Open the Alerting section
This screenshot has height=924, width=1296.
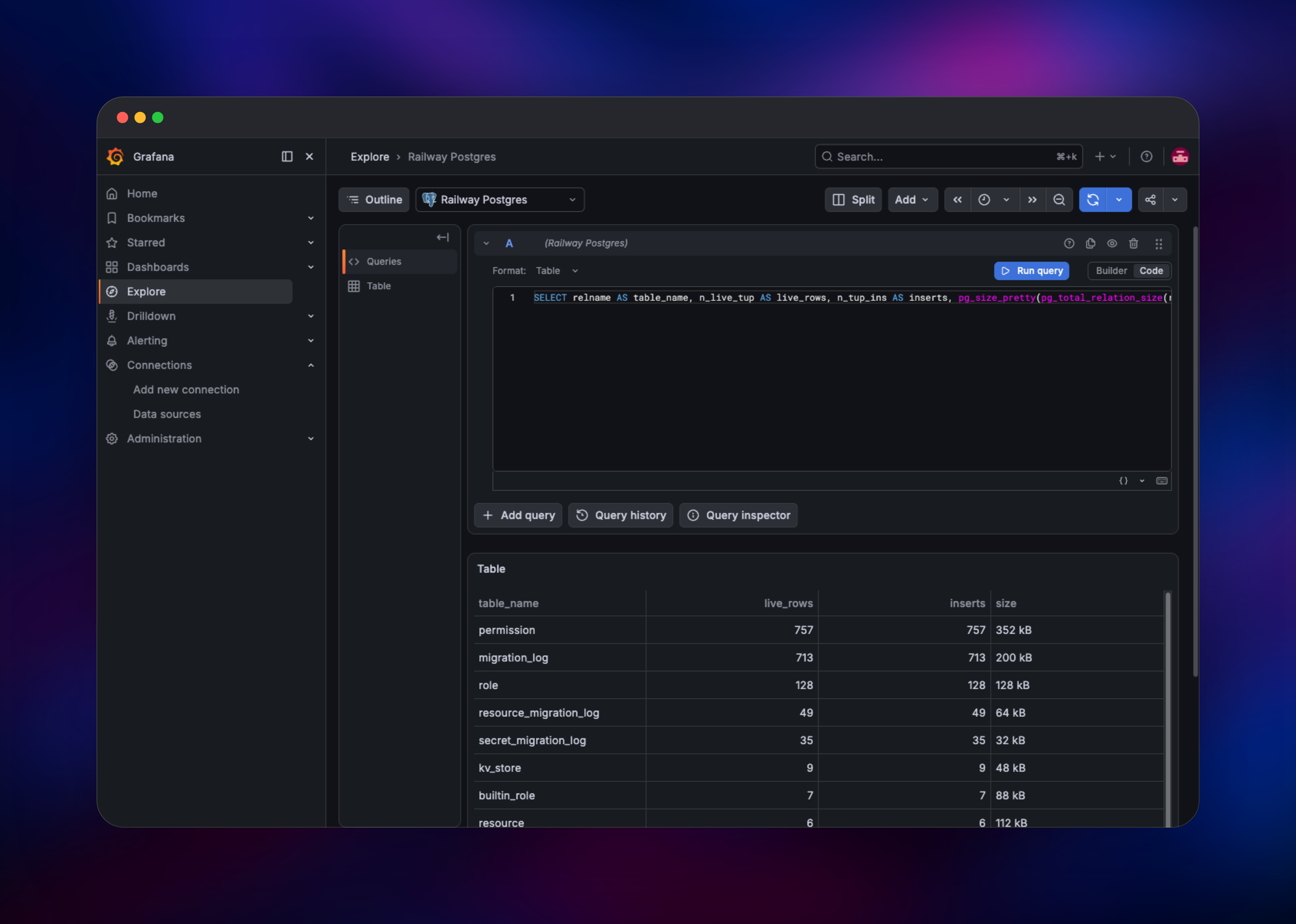pyautogui.click(x=147, y=340)
